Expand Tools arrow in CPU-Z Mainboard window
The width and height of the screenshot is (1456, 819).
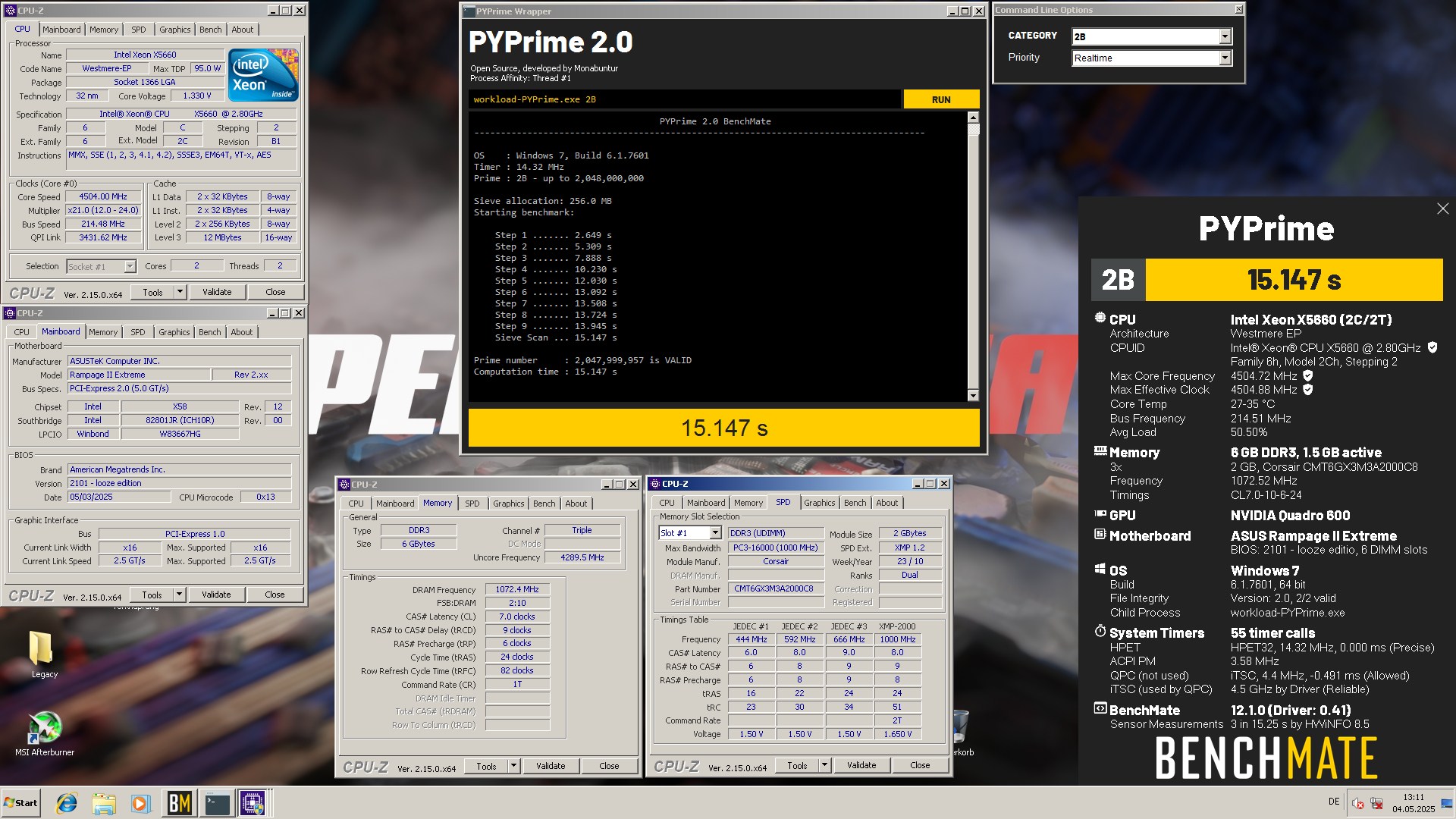pyautogui.click(x=179, y=595)
